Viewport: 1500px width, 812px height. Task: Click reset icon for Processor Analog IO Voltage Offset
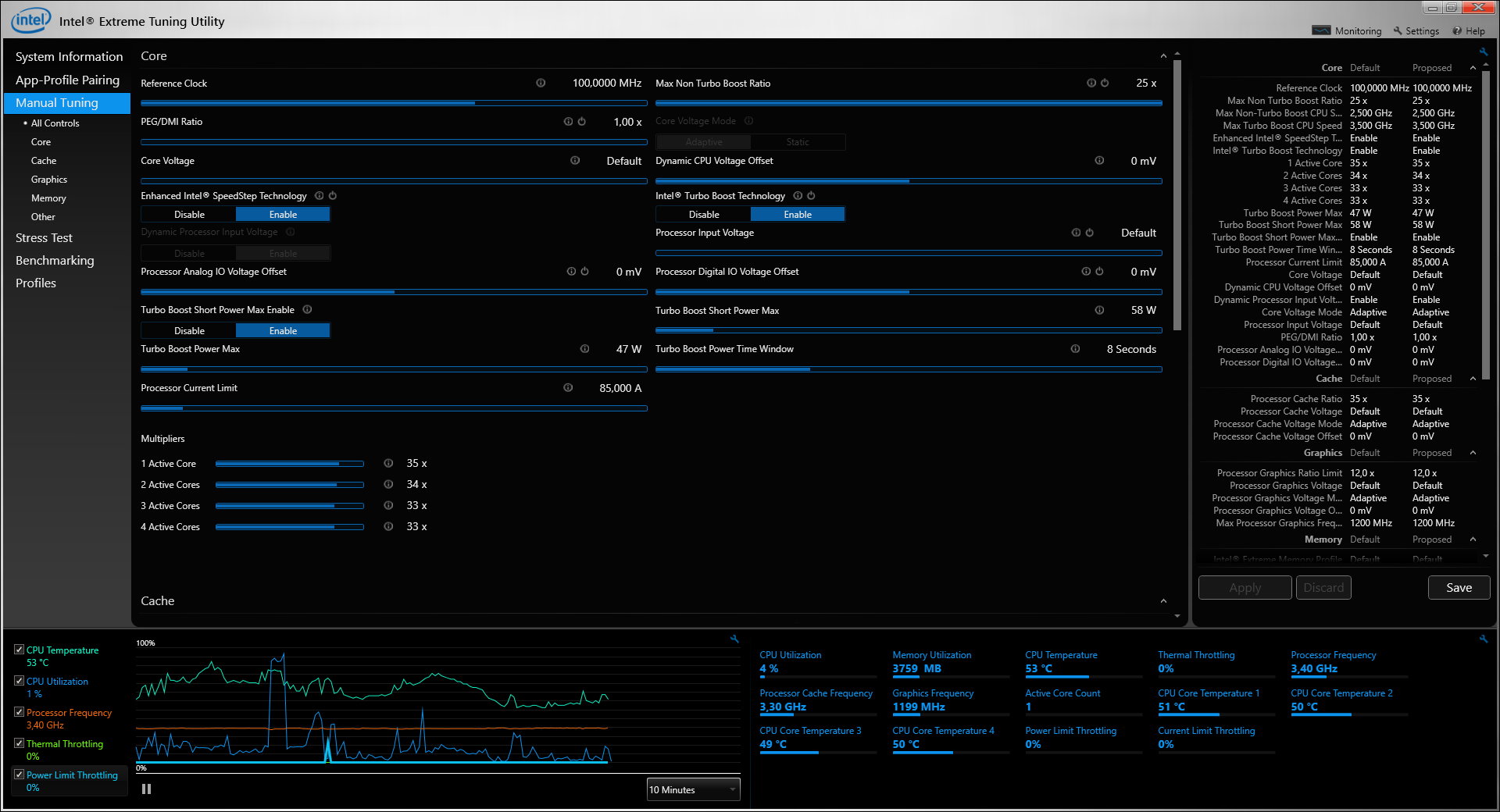click(x=584, y=272)
